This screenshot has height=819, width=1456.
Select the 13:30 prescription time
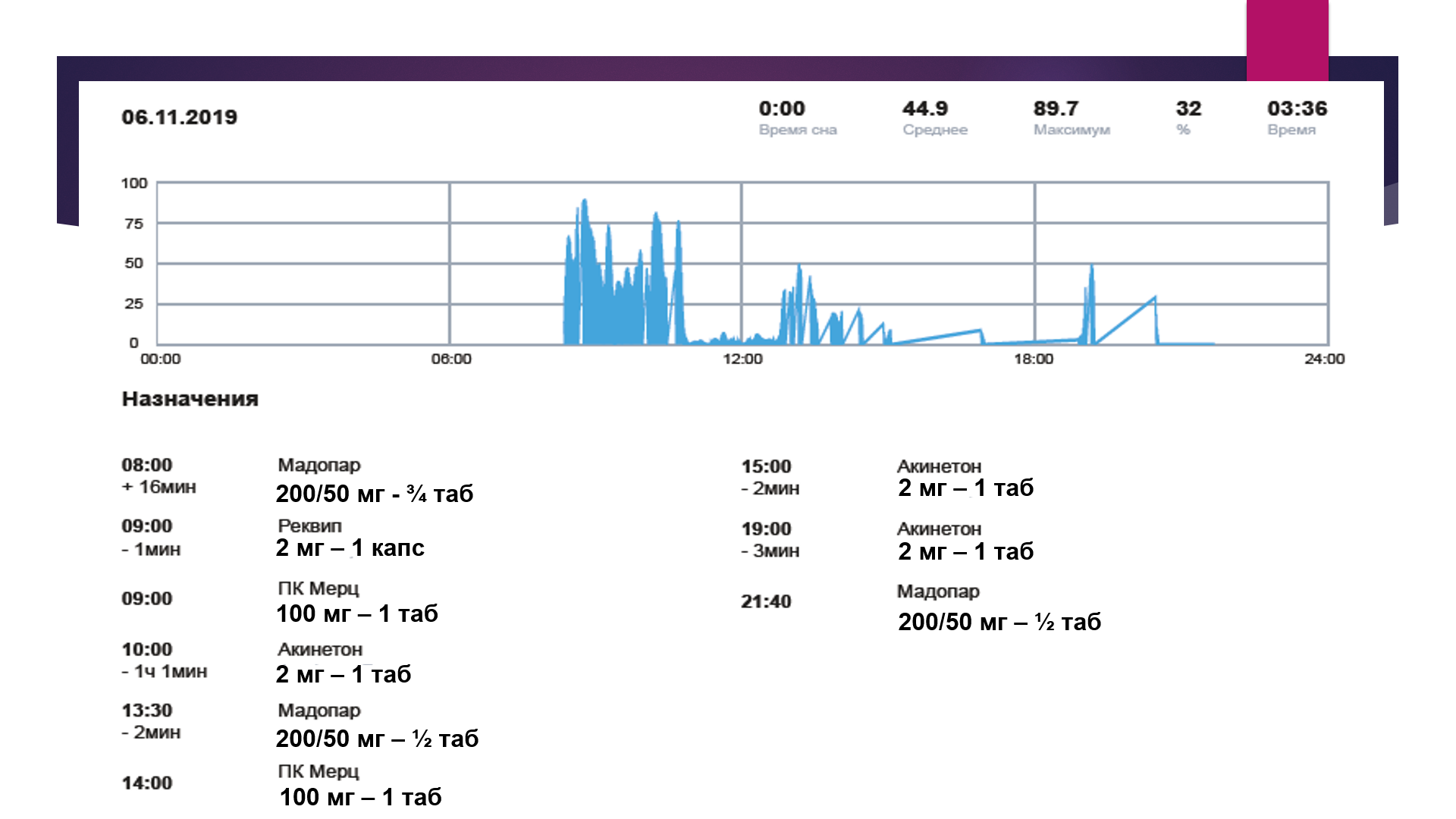pyautogui.click(x=146, y=710)
